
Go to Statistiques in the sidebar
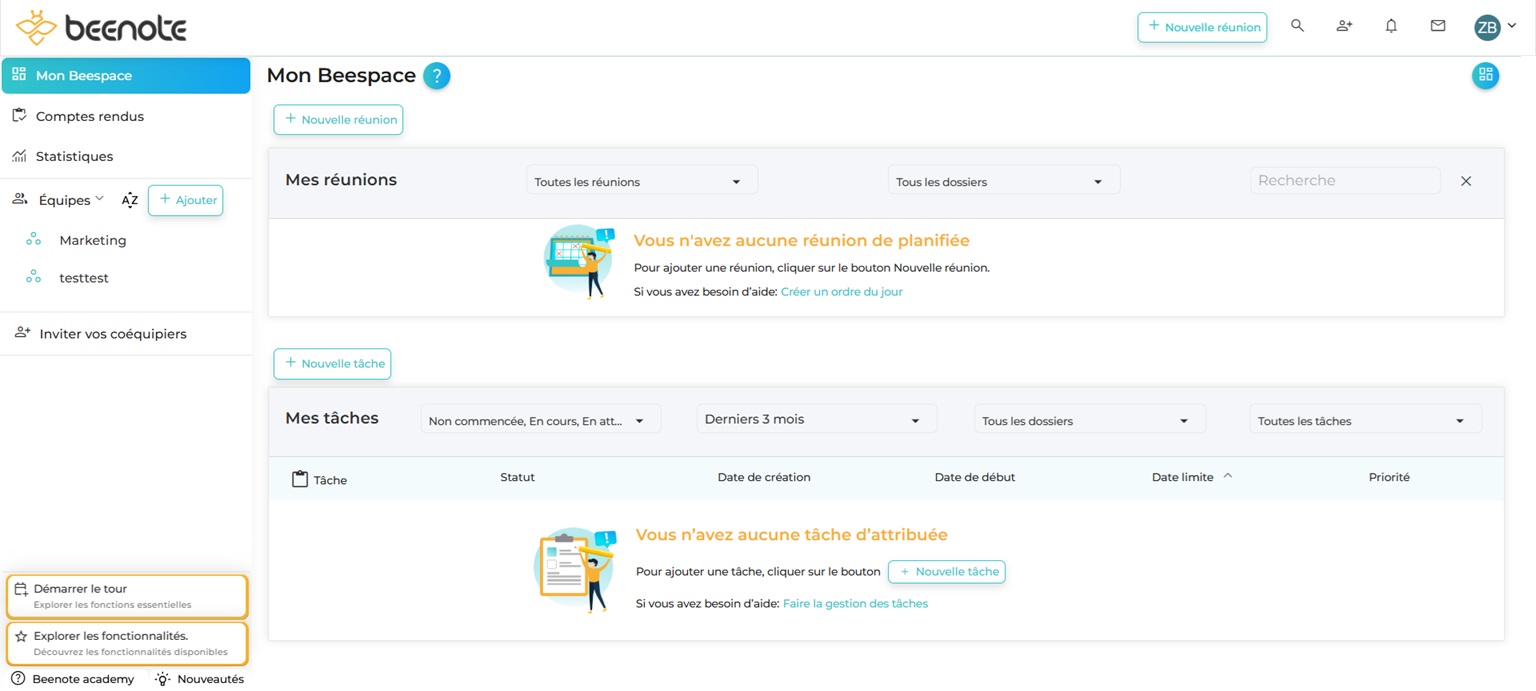pos(74,156)
